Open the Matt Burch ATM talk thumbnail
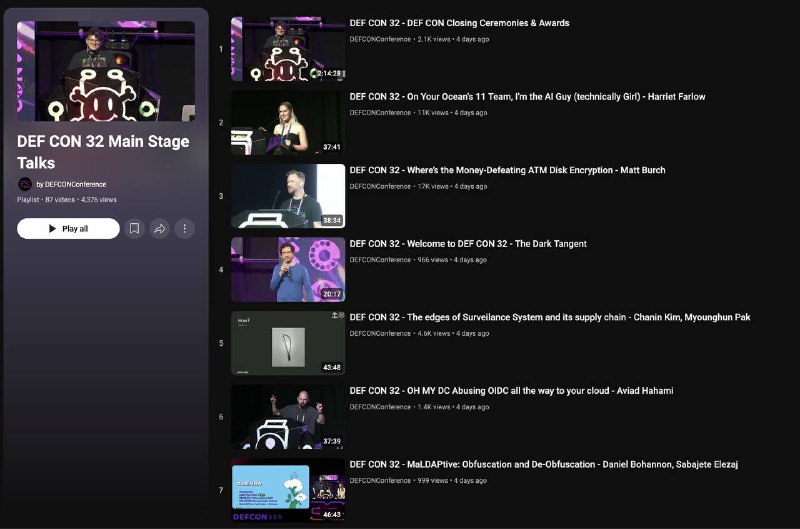 [x=288, y=196]
